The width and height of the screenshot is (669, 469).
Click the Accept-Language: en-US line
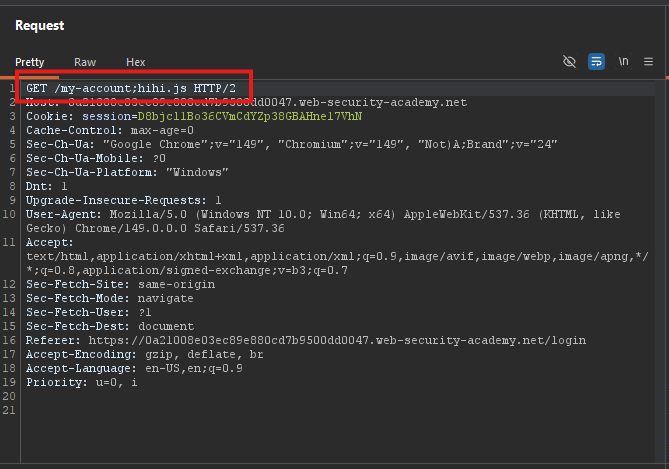134,368
